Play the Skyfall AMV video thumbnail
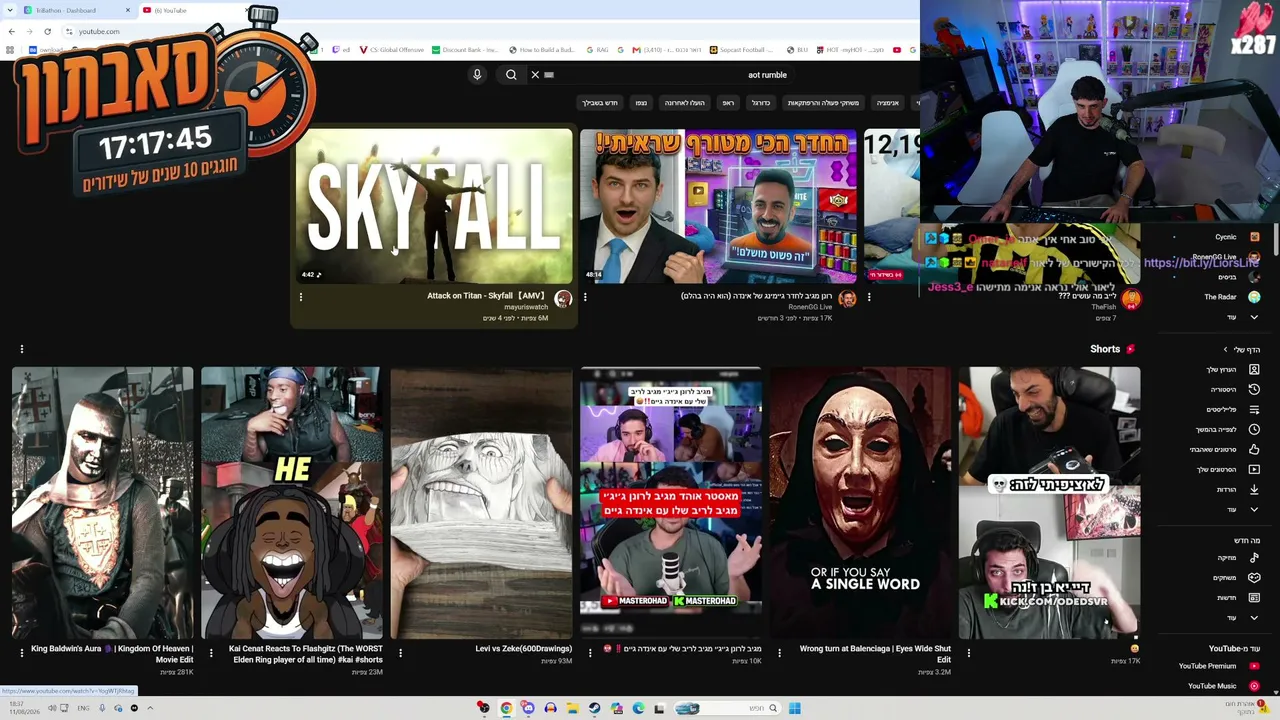This screenshot has width=1280, height=720. (x=433, y=206)
